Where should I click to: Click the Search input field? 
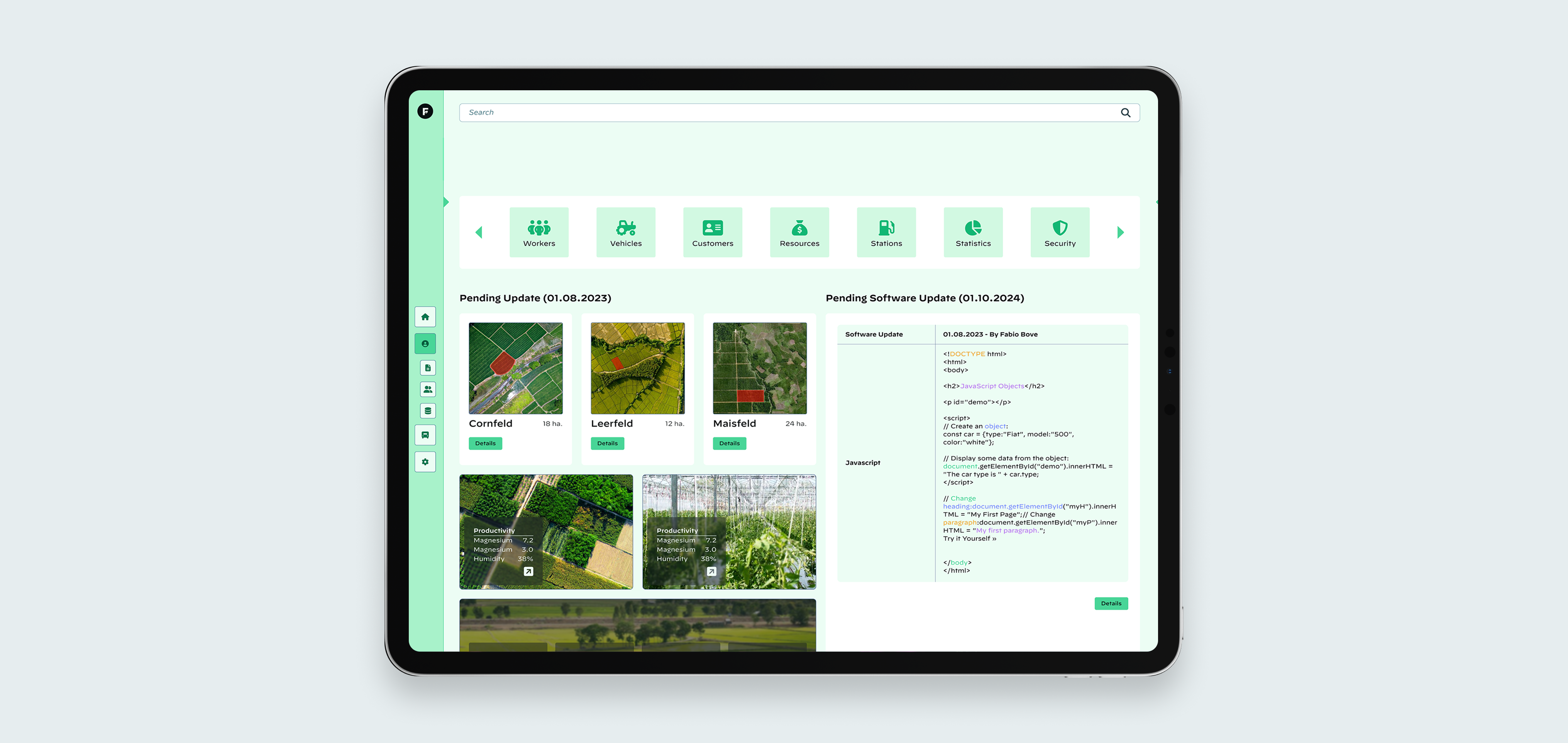[785, 113]
